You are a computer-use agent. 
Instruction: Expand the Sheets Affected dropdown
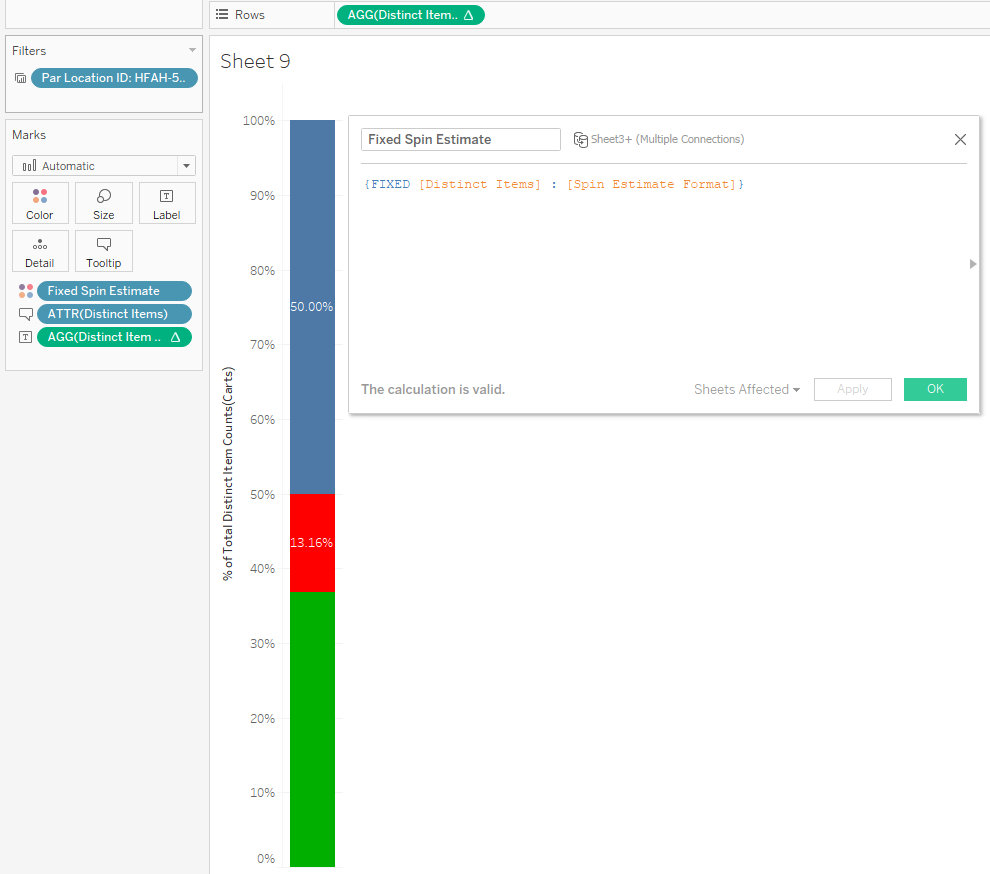(747, 390)
